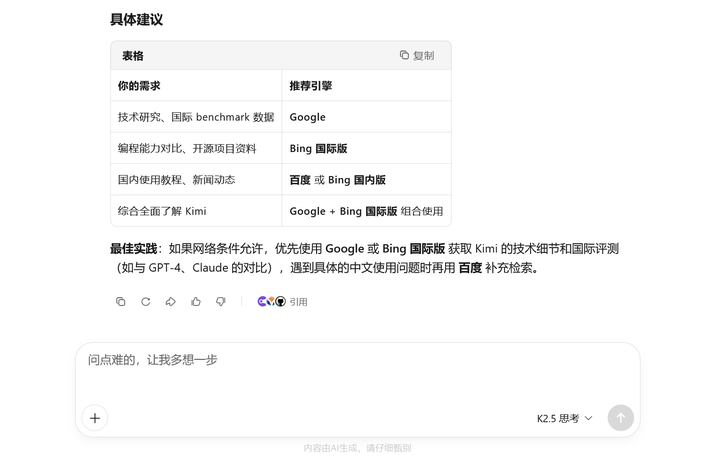720x457 pixels.
Task: Click the 表格 label in table header
Action: tap(133, 56)
